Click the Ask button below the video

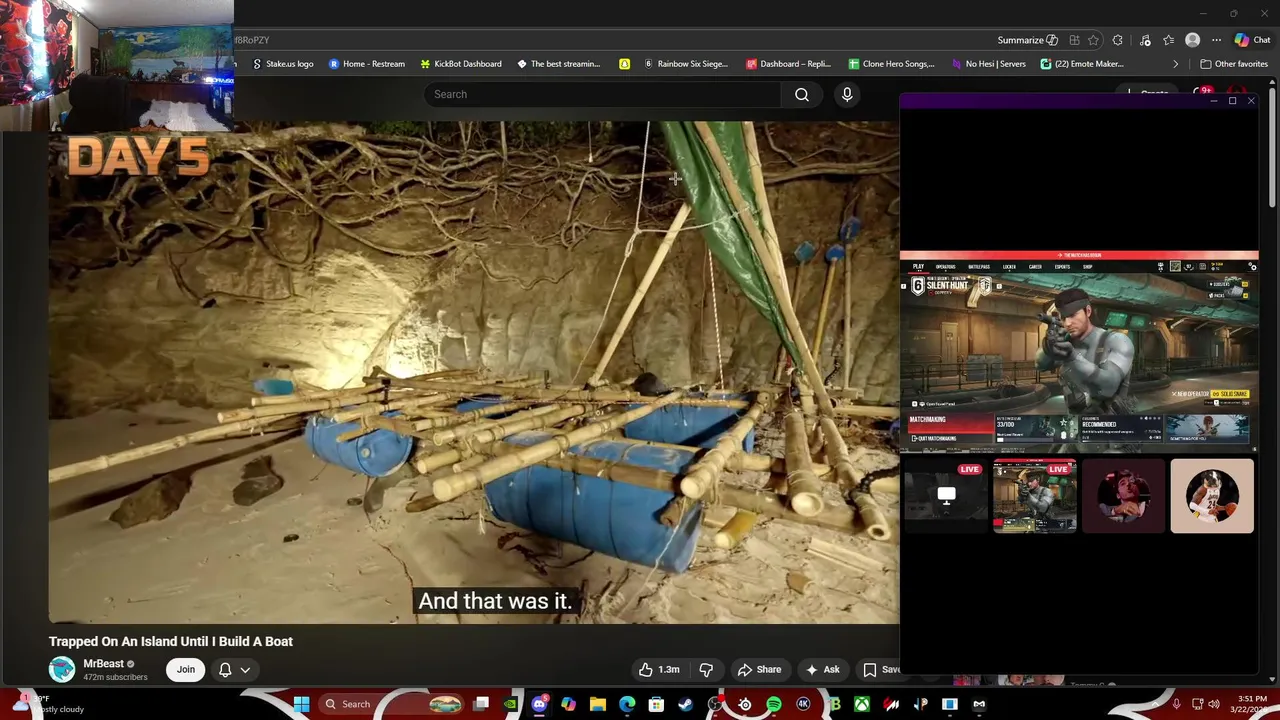[822, 670]
